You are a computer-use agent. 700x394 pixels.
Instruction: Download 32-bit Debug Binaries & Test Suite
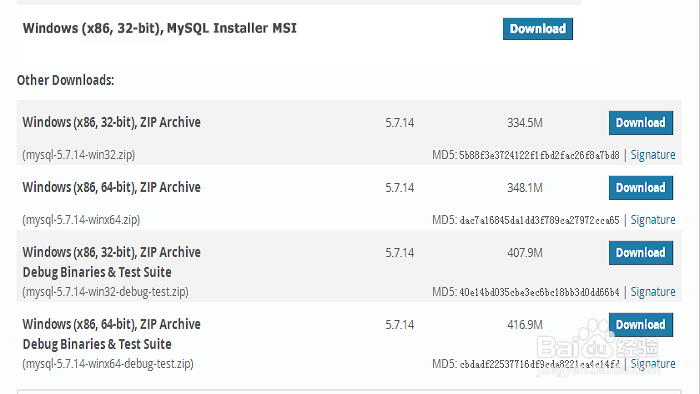point(641,253)
